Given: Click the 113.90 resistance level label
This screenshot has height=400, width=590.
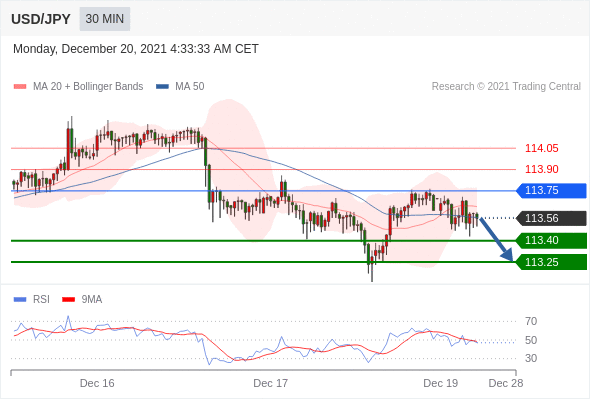Looking at the screenshot, I should pos(541,169).
